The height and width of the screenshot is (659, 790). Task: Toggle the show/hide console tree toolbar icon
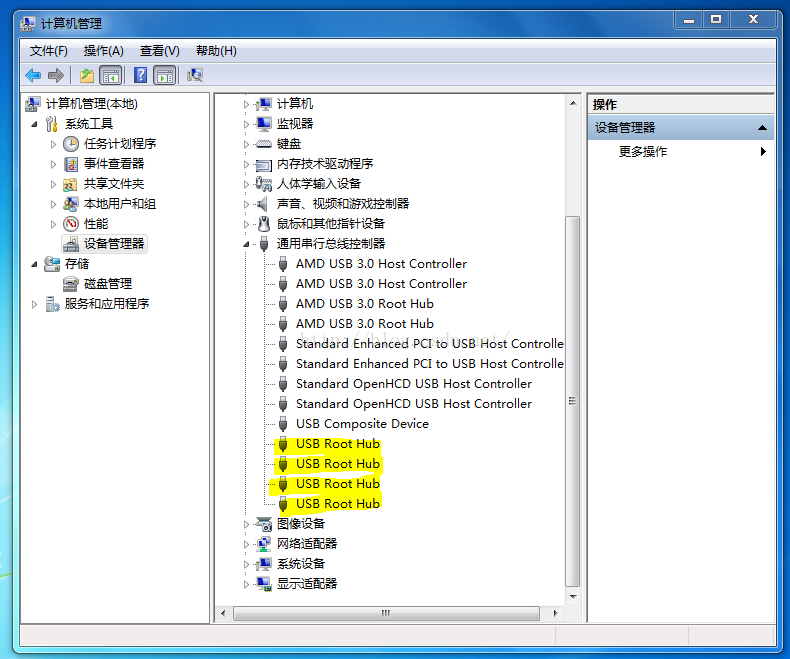click(x=111, y=76)
